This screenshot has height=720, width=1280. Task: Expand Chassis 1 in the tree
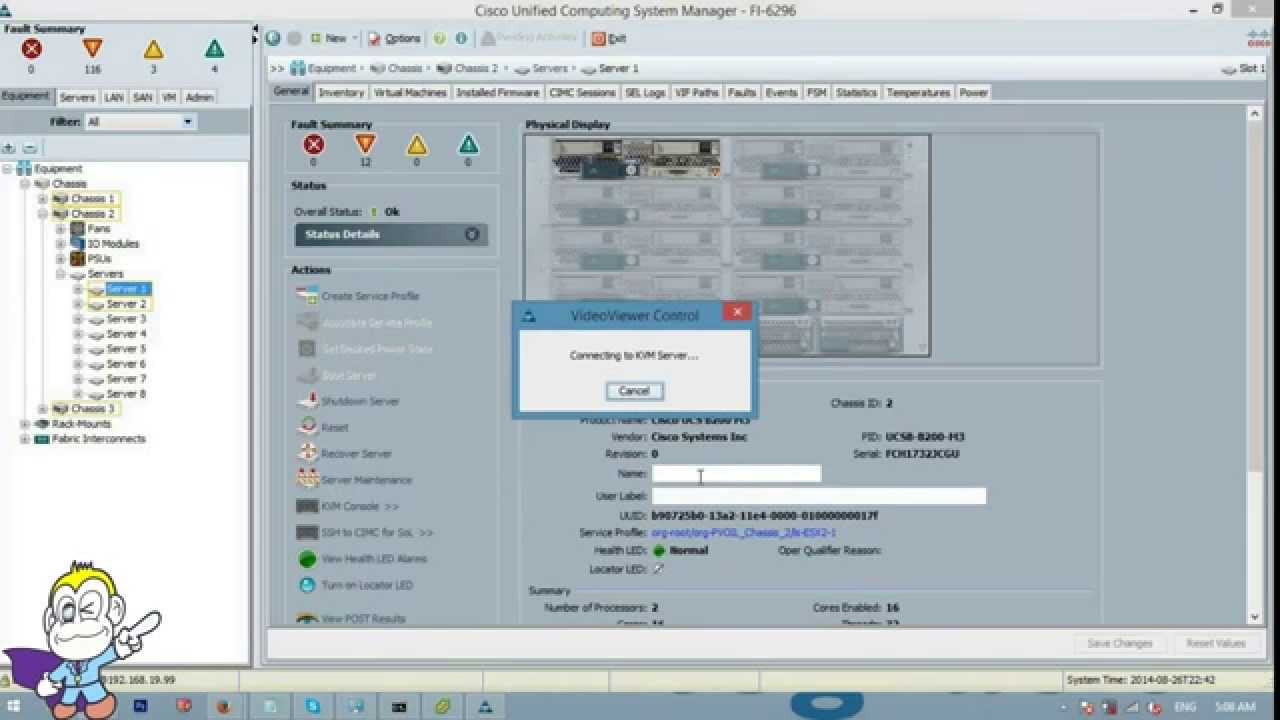pyautogui.click(x=42, y=199)
